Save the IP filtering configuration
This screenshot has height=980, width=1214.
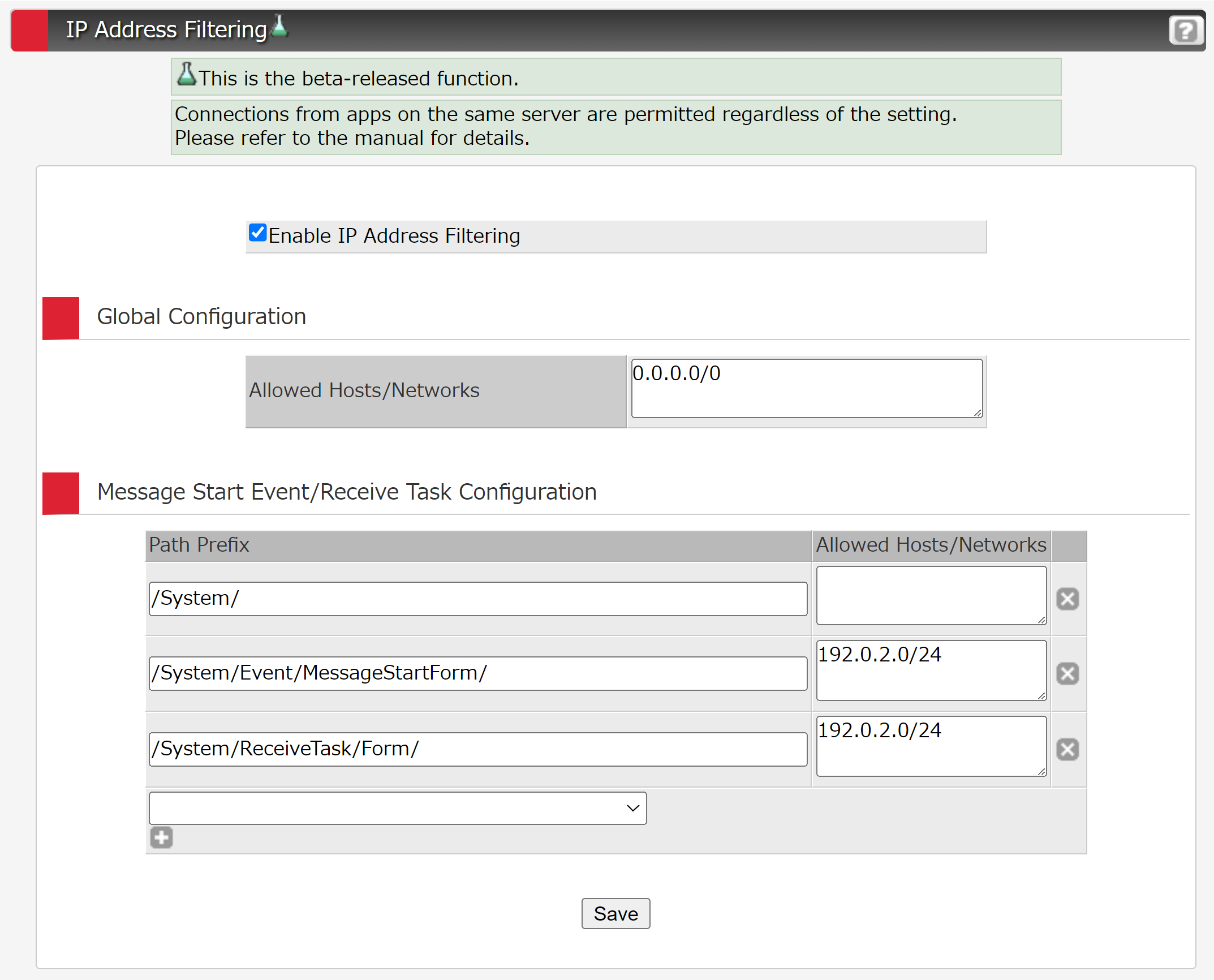point(615,913)
